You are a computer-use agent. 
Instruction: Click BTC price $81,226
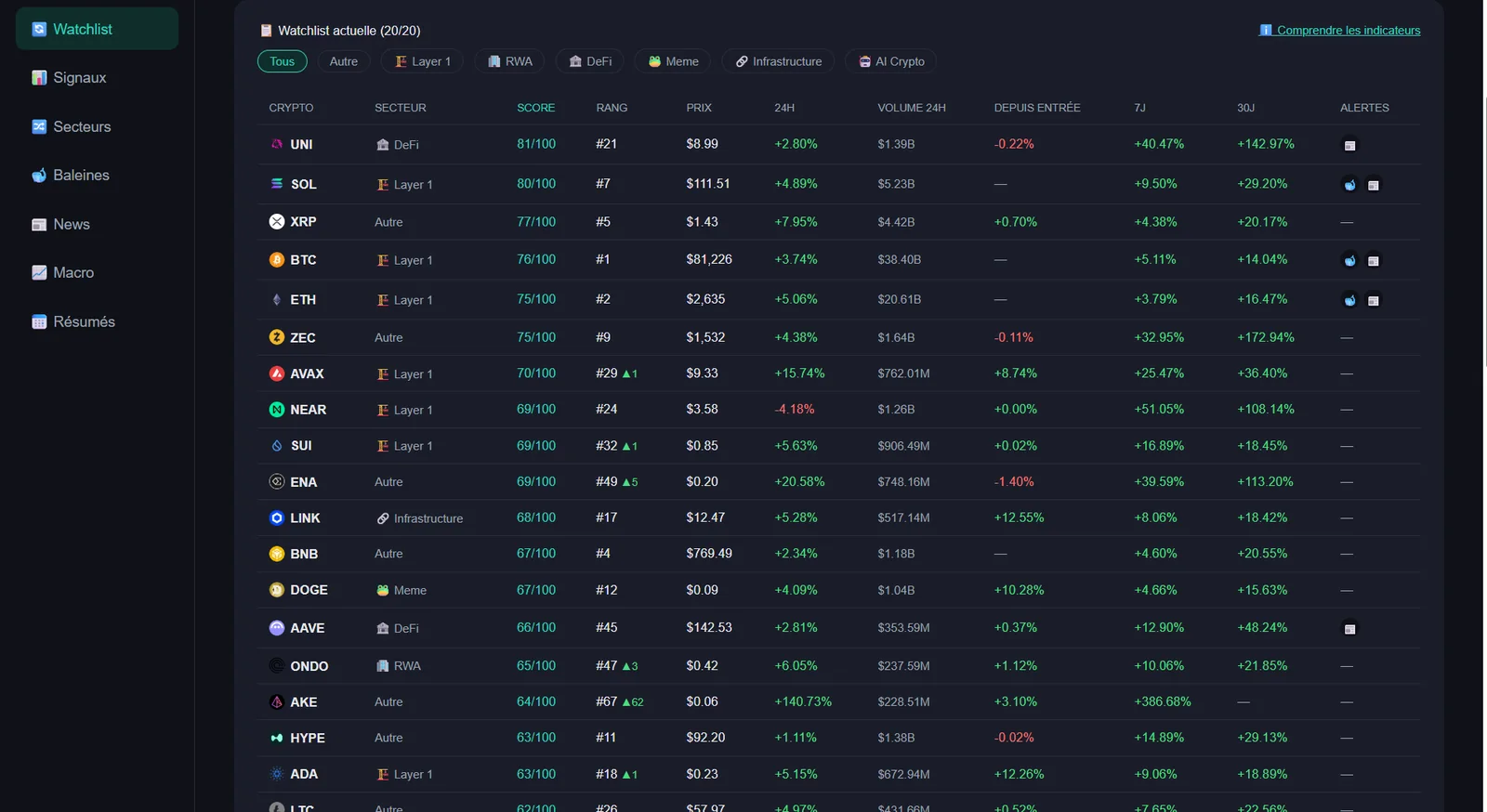point(709,259)
